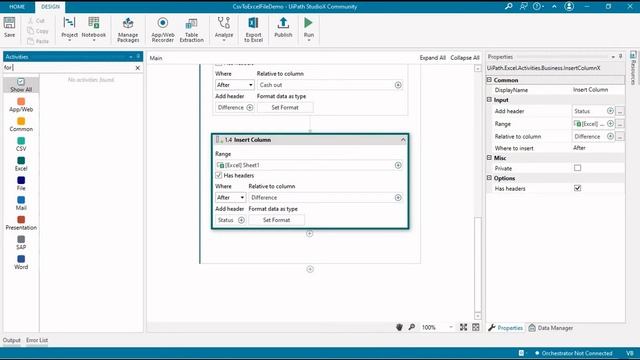
Task: Open the Where dropdown beside Cash out
Action: [235, 85]
